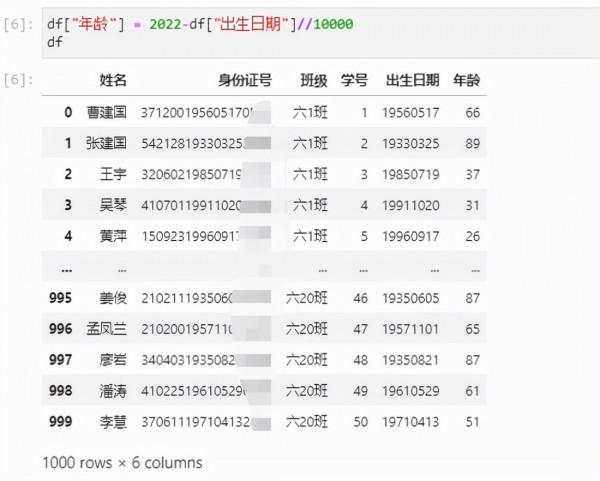
Task: Click birth date value 19911020
Action: click(411, 206)
